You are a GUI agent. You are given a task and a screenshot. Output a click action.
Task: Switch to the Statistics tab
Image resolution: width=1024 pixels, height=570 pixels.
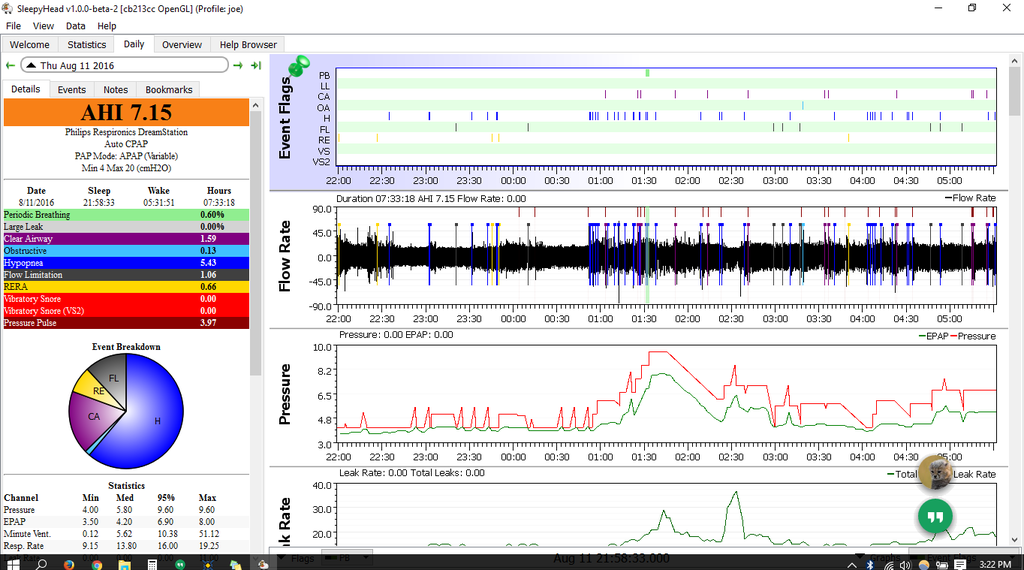pos(87,45)
